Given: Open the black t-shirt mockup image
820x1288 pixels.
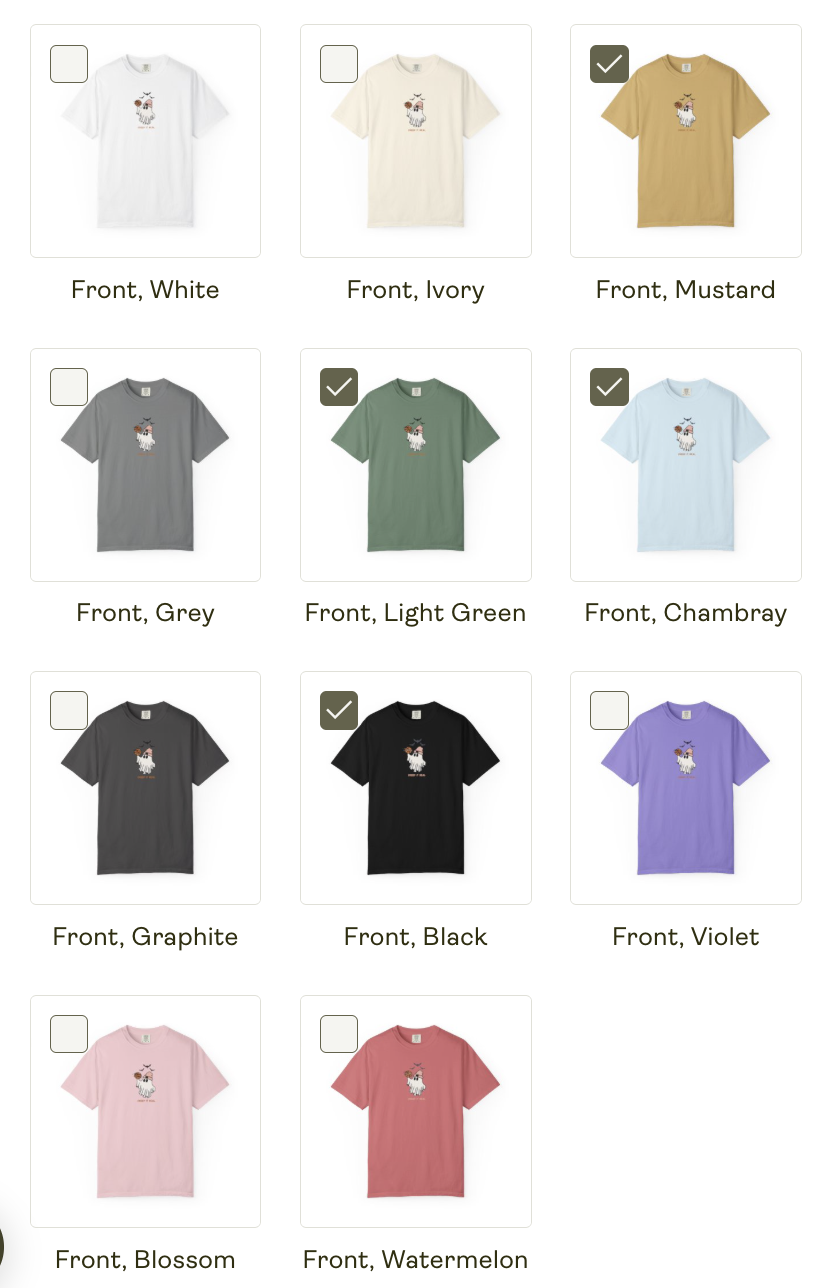Looking at the screenshot, I should [x=416, y=788].
